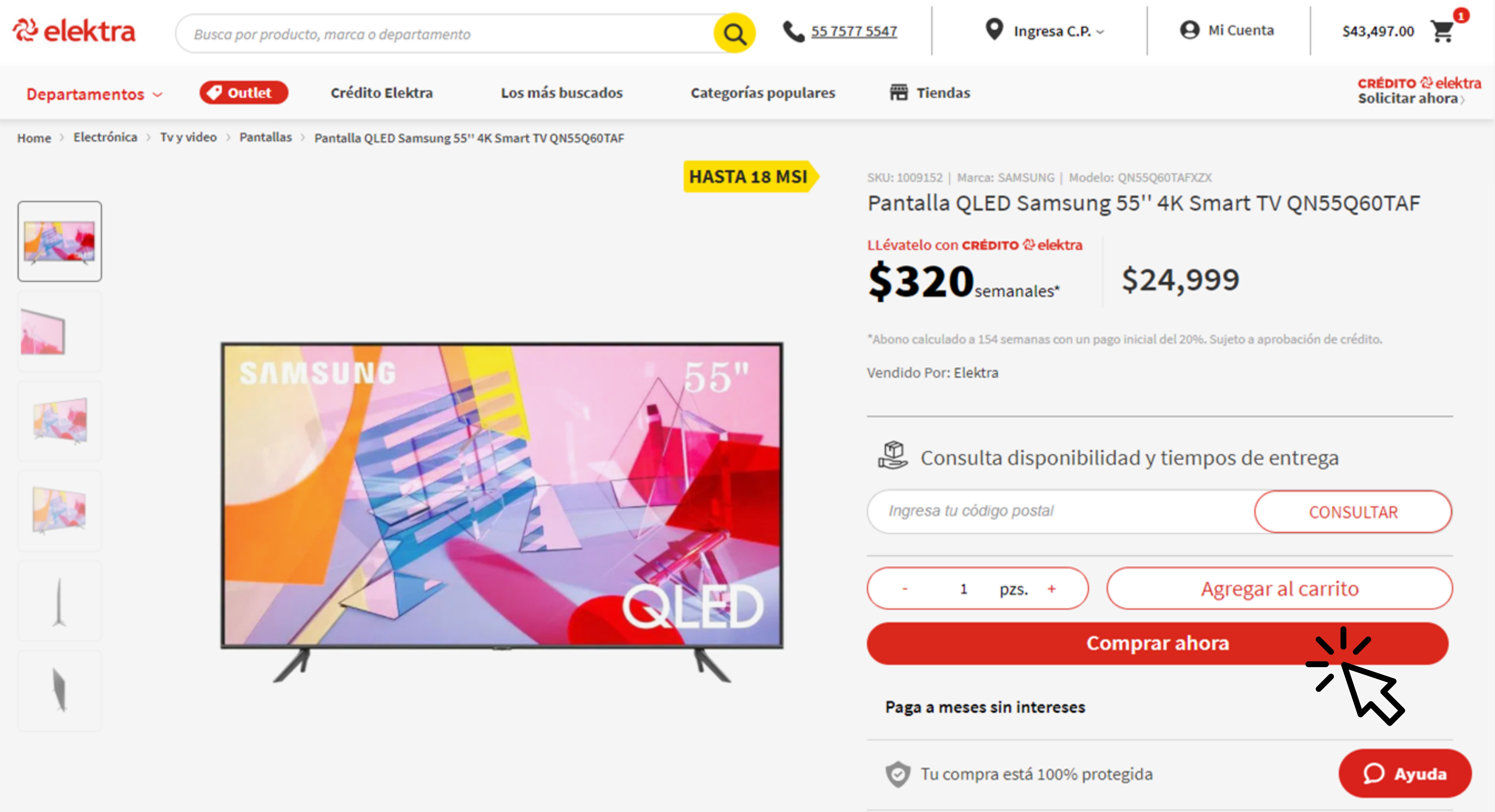Open the Ayuda chat bubble

1405,773
